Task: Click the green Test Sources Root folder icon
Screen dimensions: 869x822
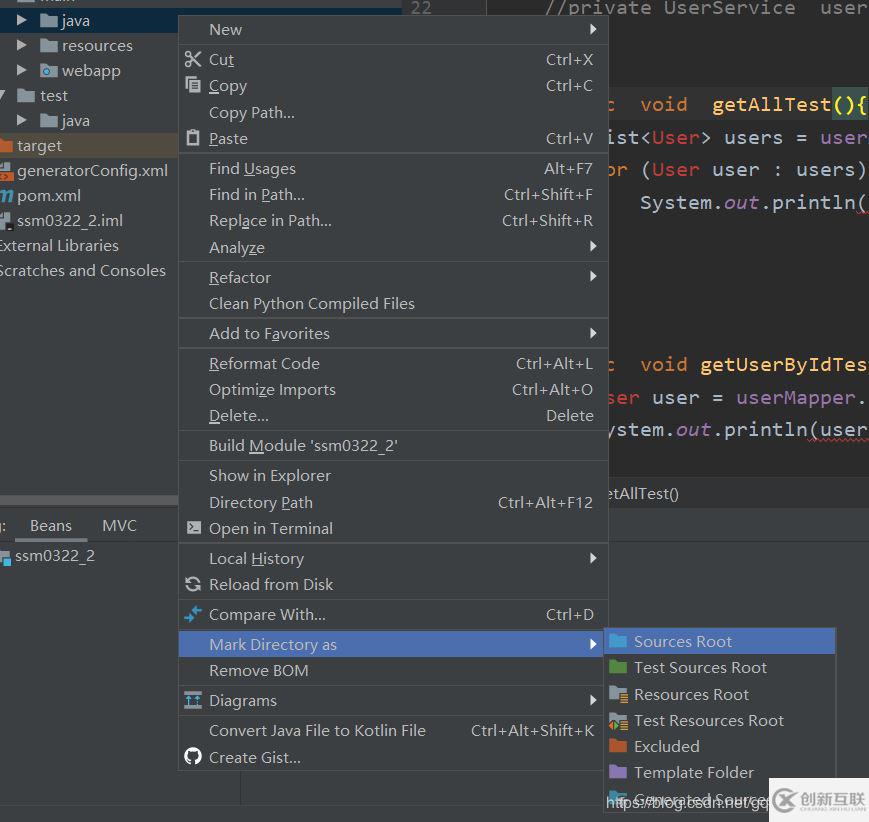Action: click(618, 667)
